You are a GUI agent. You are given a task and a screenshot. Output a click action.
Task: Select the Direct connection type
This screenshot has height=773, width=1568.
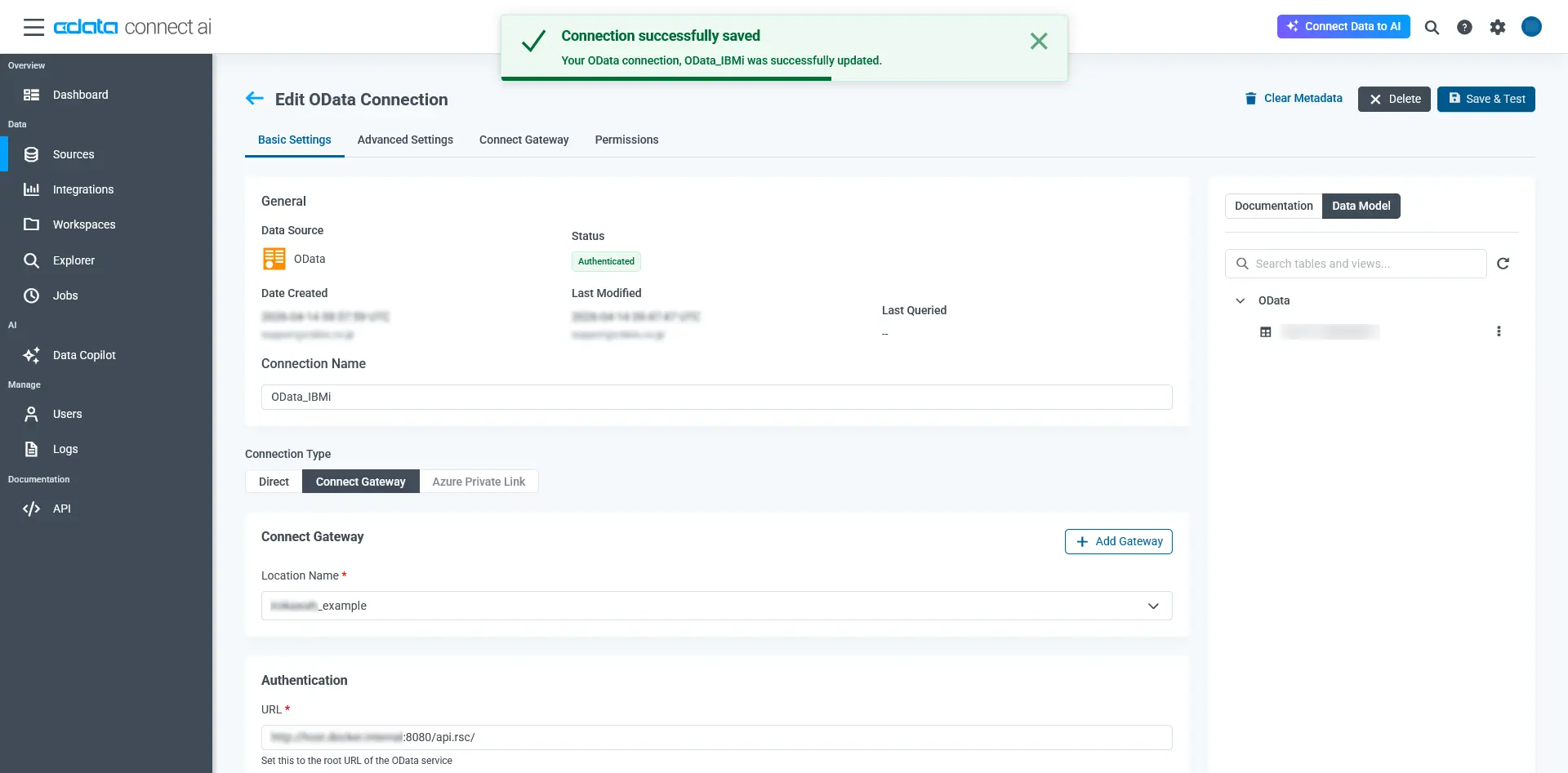(274, 482)
